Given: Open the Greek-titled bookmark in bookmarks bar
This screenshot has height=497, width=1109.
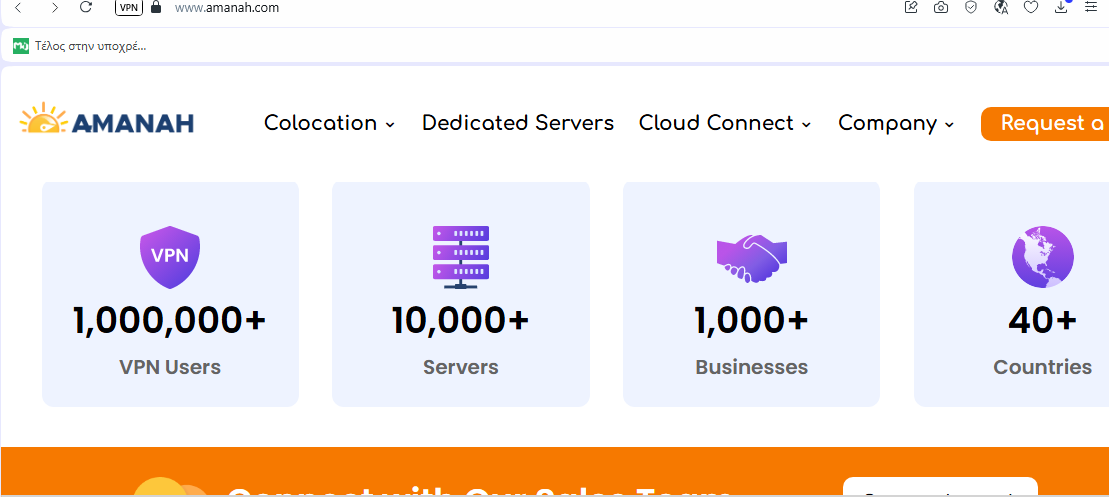Looking at the screenshot, I should (x=81, y=46).
